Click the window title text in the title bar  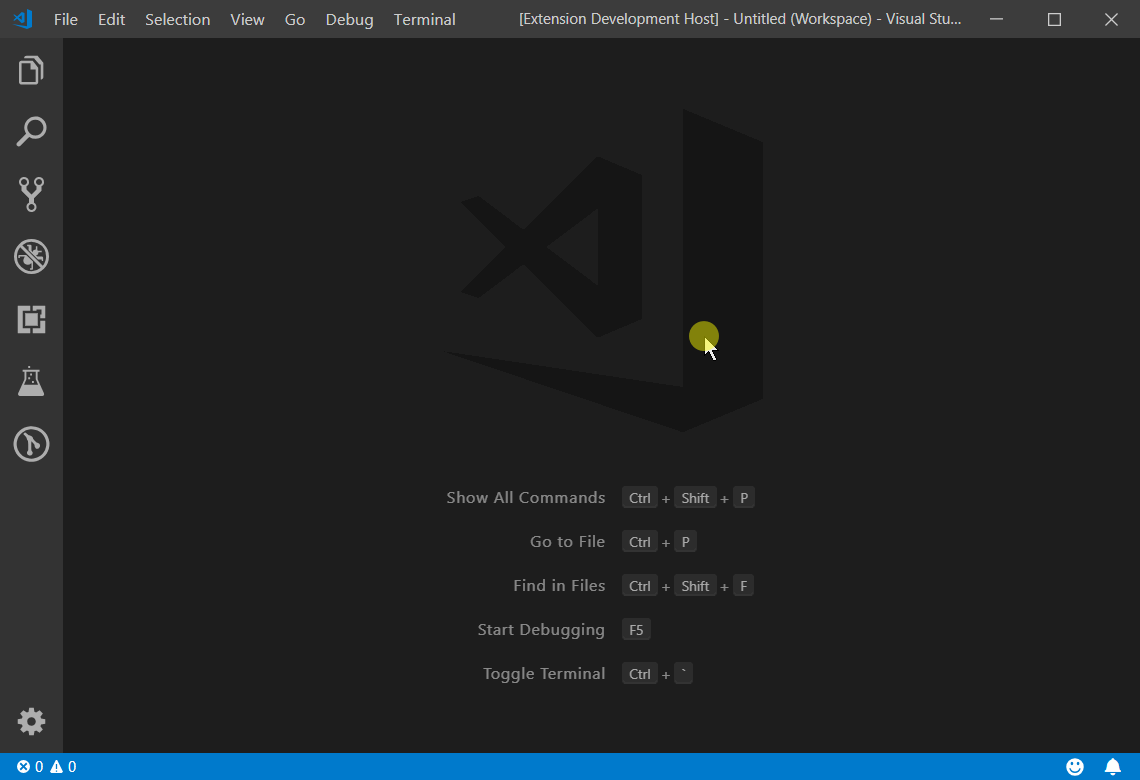pyautogui.click(x=740, y=19)
